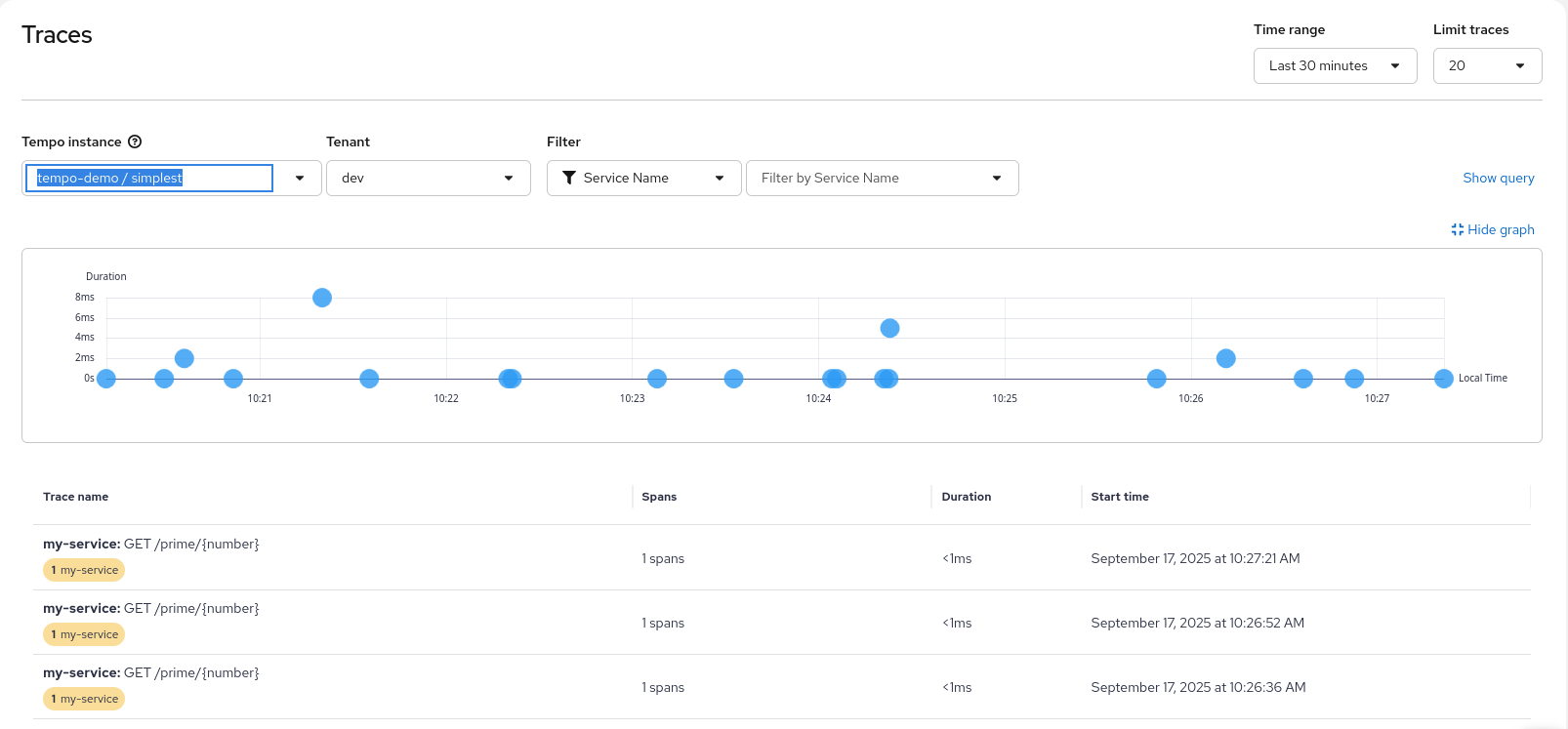Hide the graph using the collapse icon
The image size is (1568, 729).
click(x=1457, y=229)
